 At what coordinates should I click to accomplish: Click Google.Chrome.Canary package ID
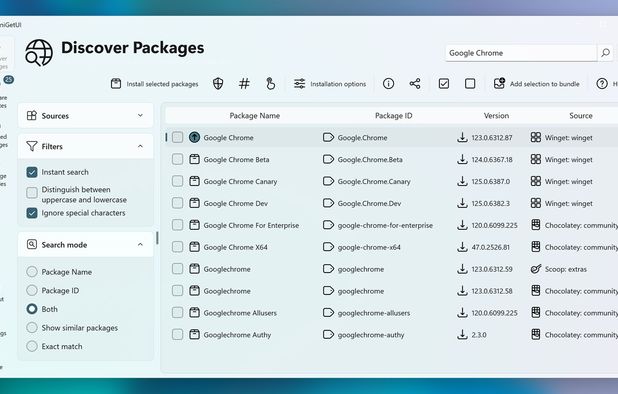point(374,182)
